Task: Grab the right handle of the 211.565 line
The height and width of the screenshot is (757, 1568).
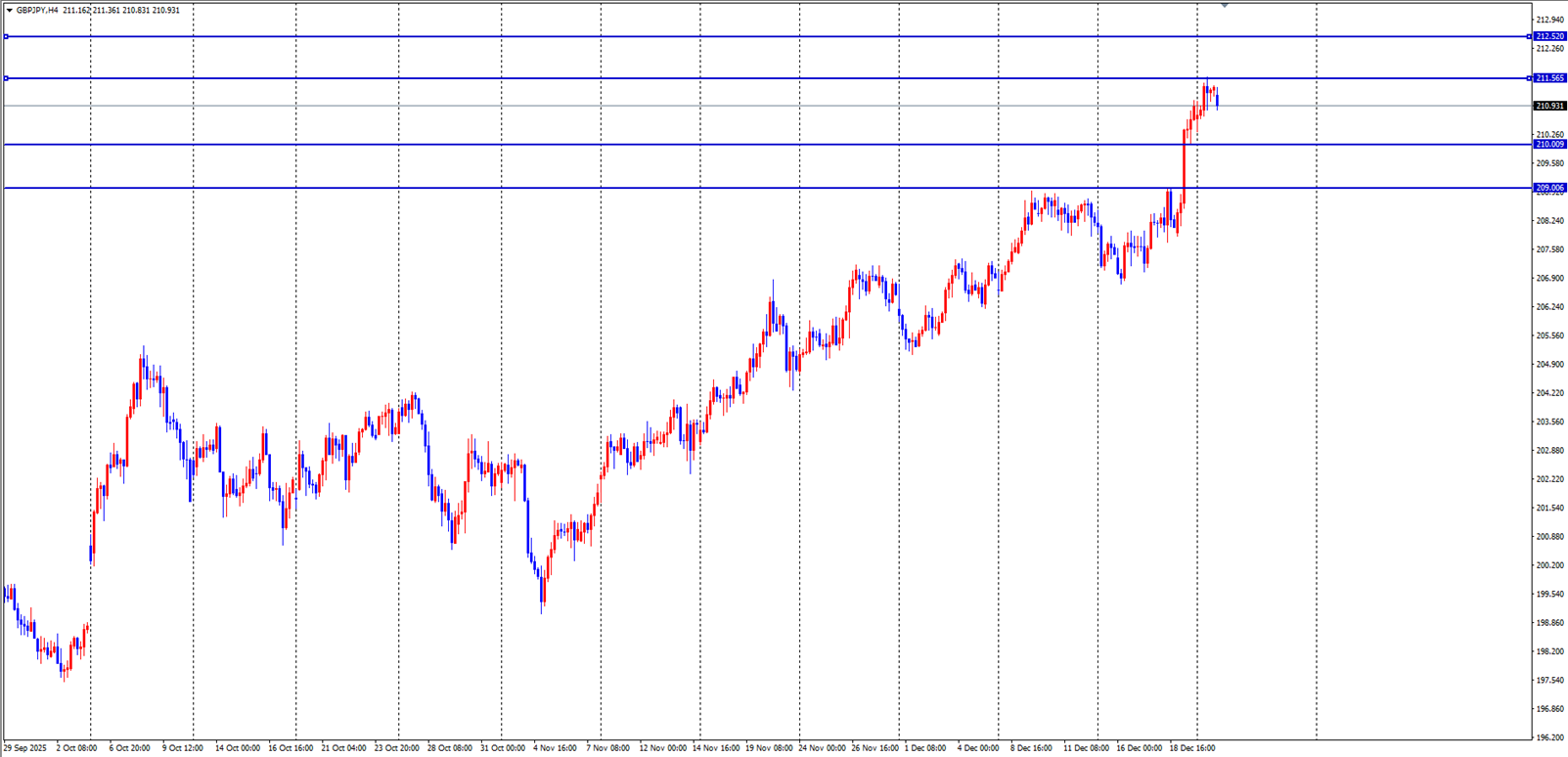Action: pos(1529,78)
